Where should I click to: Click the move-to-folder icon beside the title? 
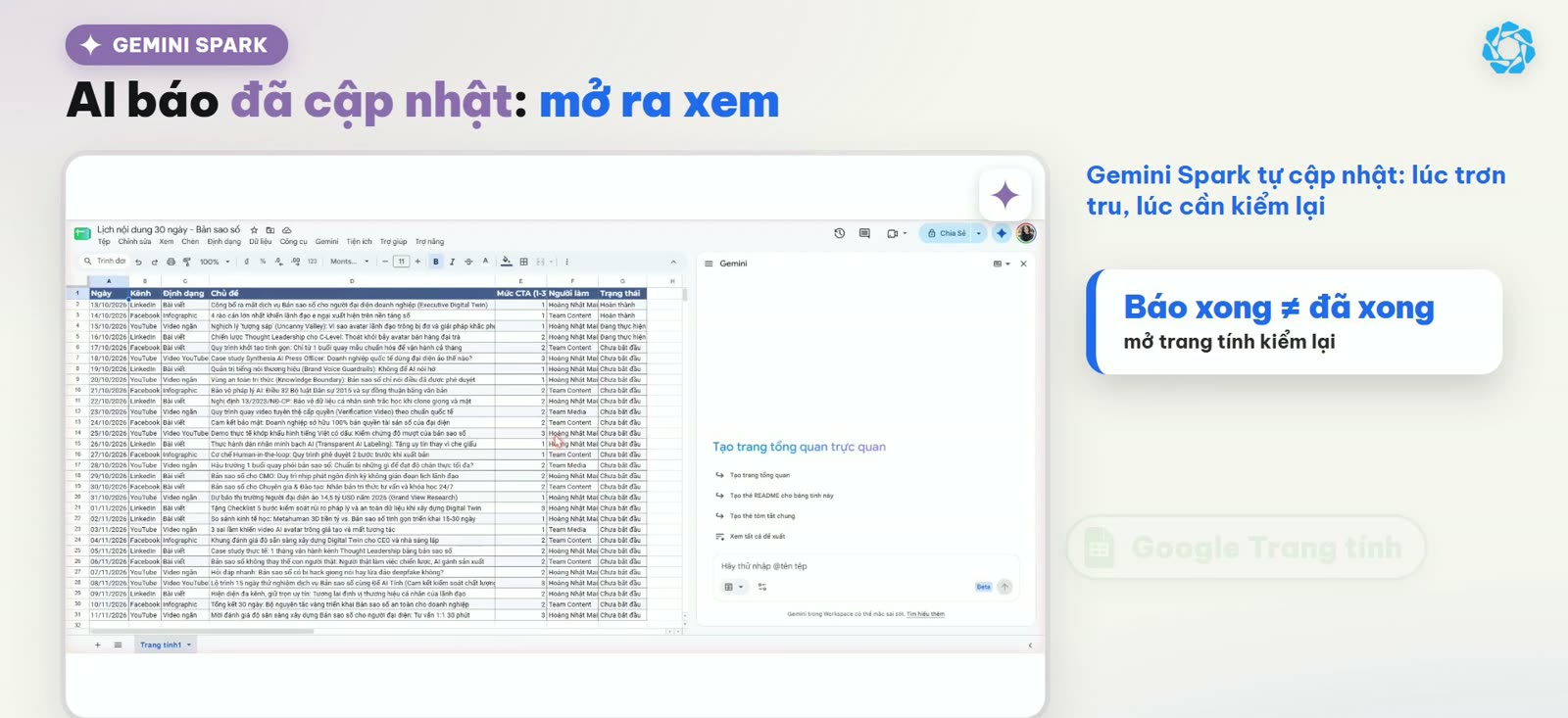click(x=270, y=230)
